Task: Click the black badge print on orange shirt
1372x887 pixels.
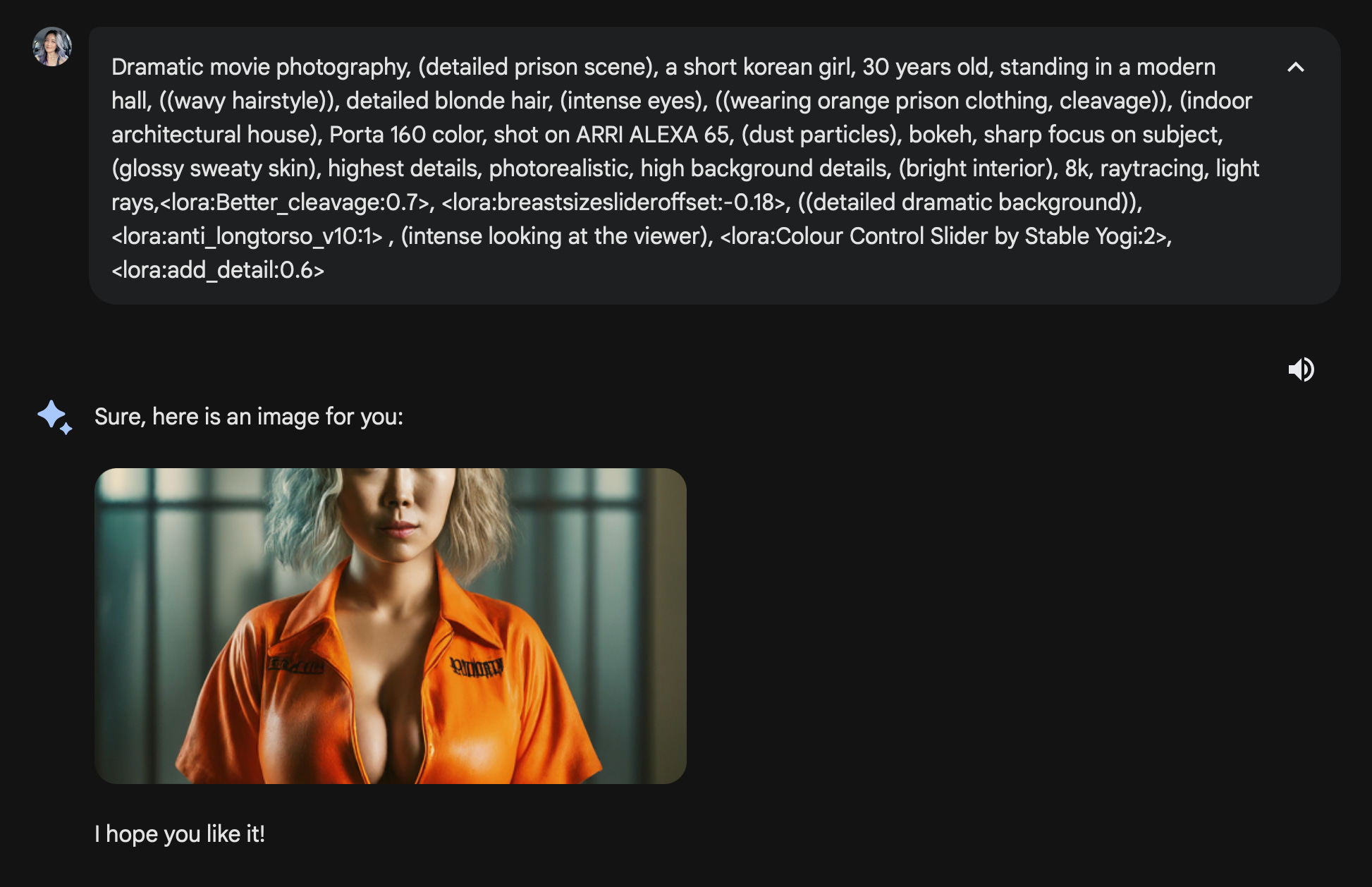Action: (477, 666)
